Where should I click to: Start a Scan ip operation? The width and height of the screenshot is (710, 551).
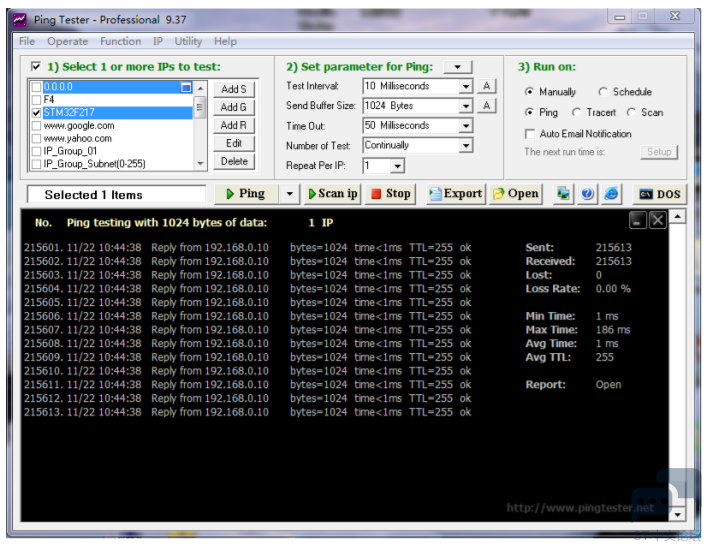tap(332, 194)
